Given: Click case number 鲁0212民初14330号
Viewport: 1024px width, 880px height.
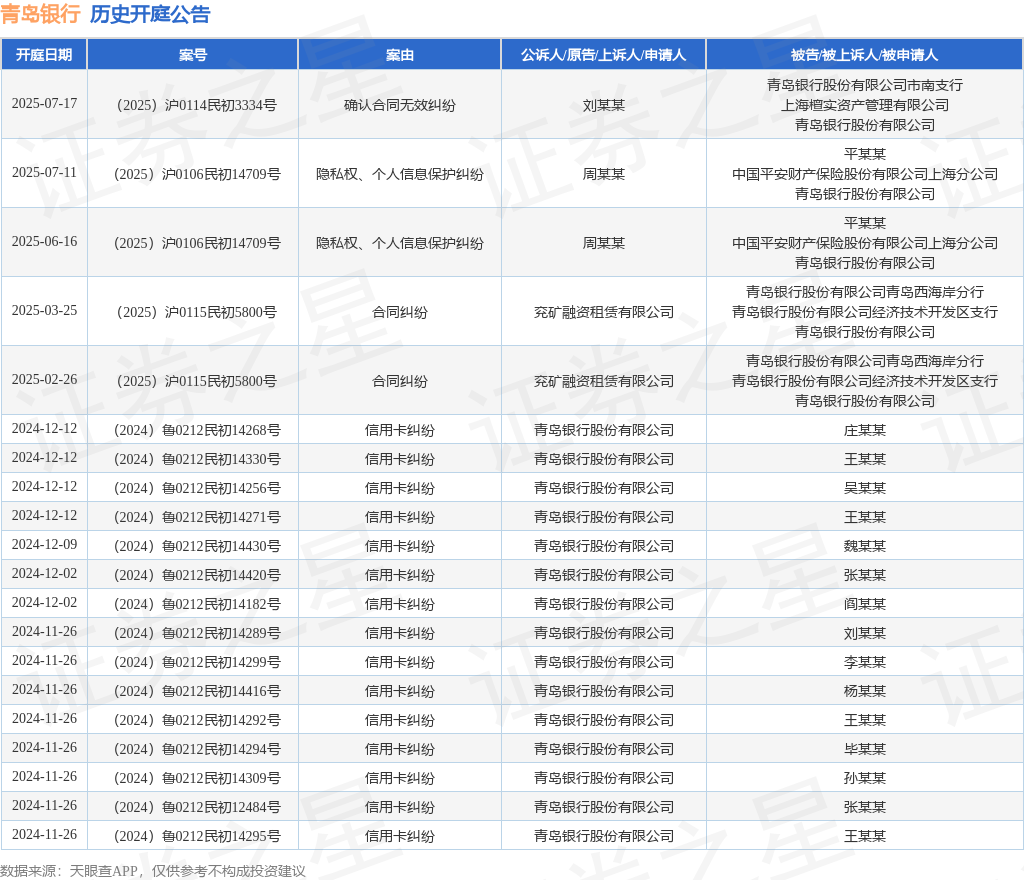Looking at the screenshot, I should click(x=221, y=460).
